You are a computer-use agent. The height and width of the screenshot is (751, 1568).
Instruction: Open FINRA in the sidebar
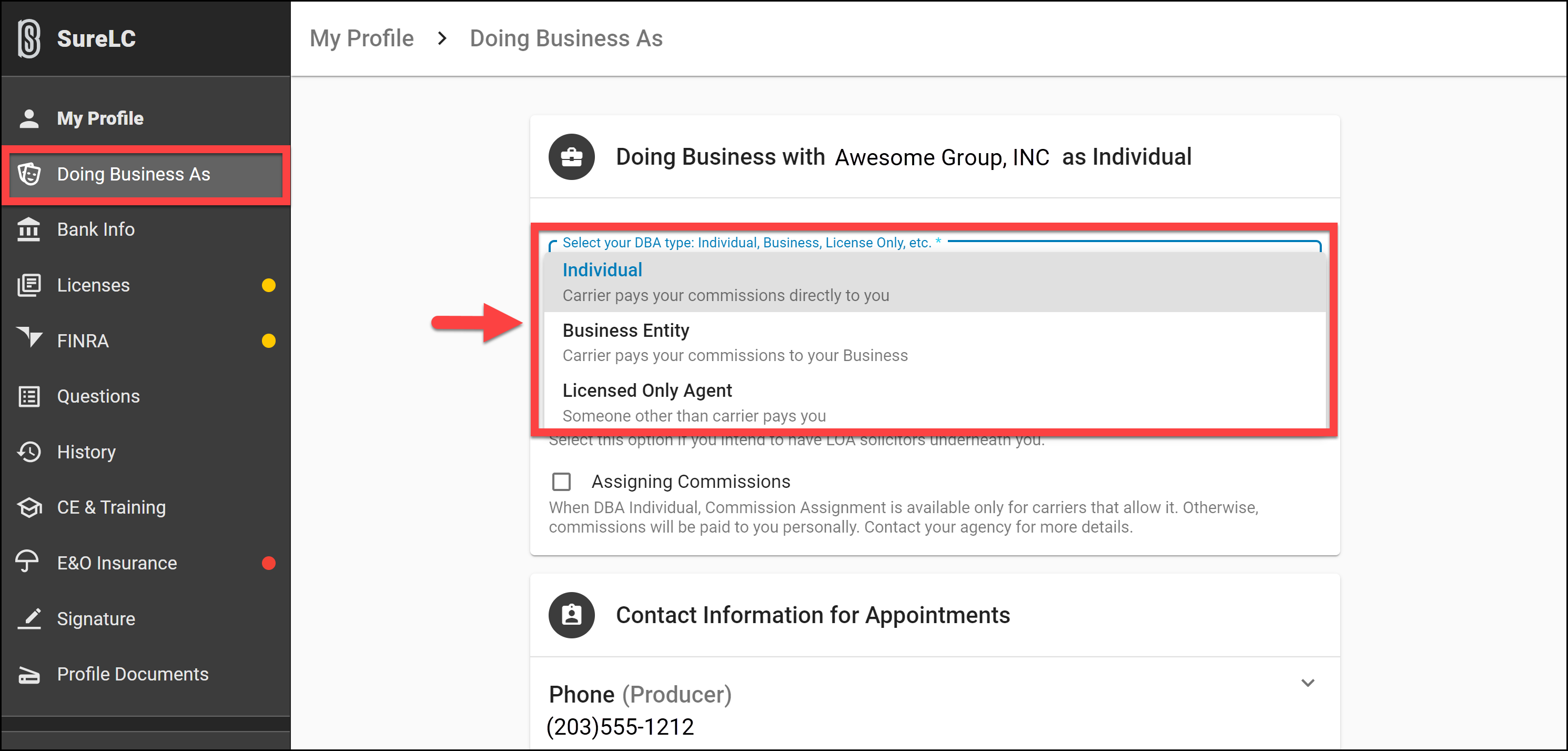[x=146, y=341]
